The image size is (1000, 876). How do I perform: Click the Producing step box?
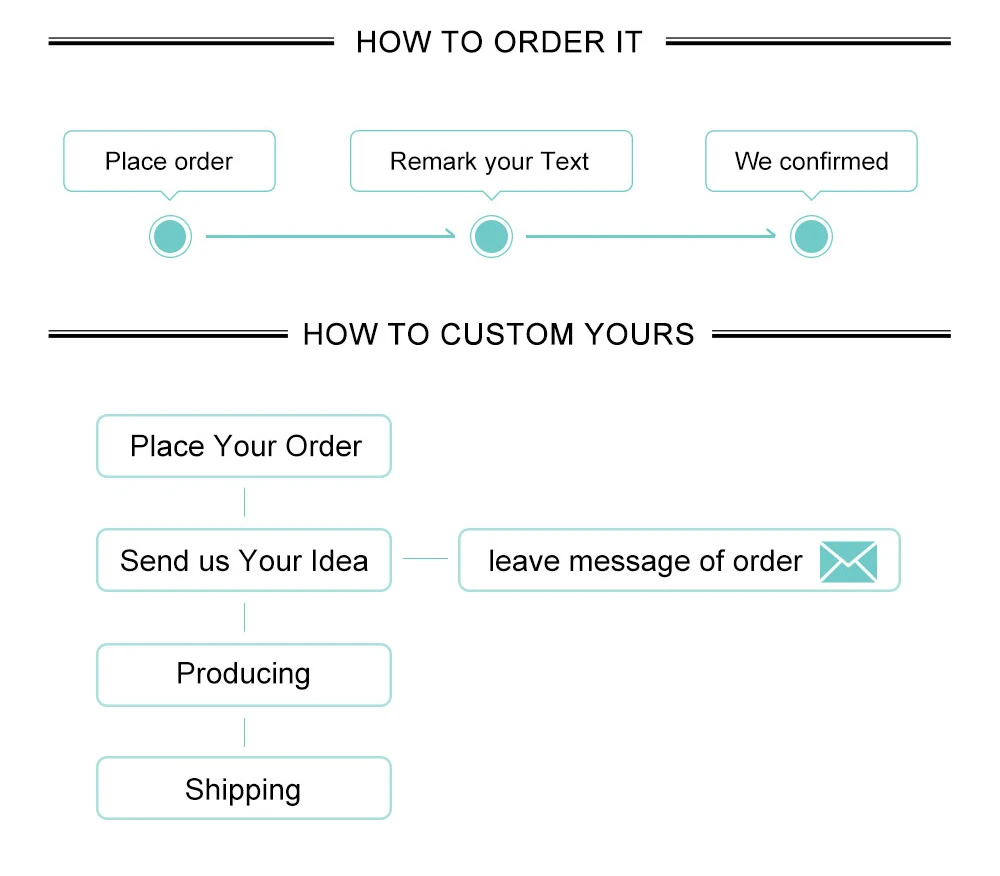[x=244, y=675]
